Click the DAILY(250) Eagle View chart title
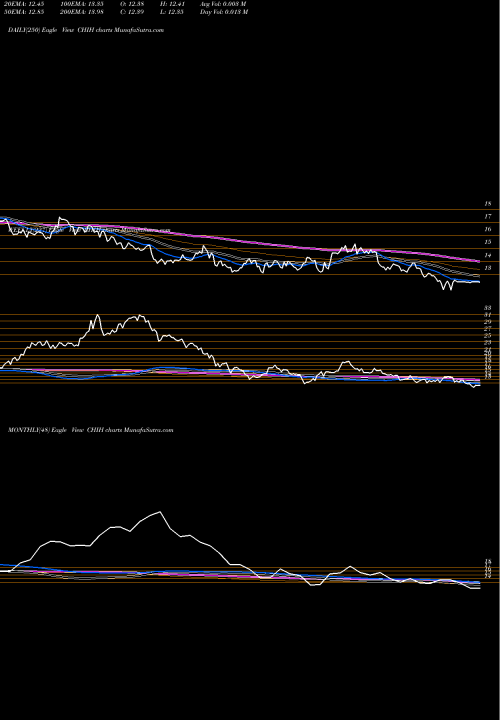The height and width of the screenshot is (720, 500). 86,30
